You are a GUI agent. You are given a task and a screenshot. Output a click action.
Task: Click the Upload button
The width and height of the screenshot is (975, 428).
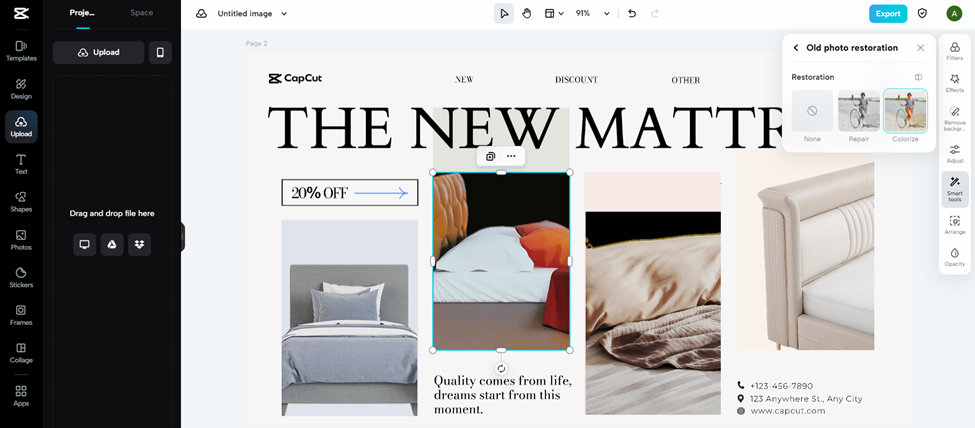point(99,53)
